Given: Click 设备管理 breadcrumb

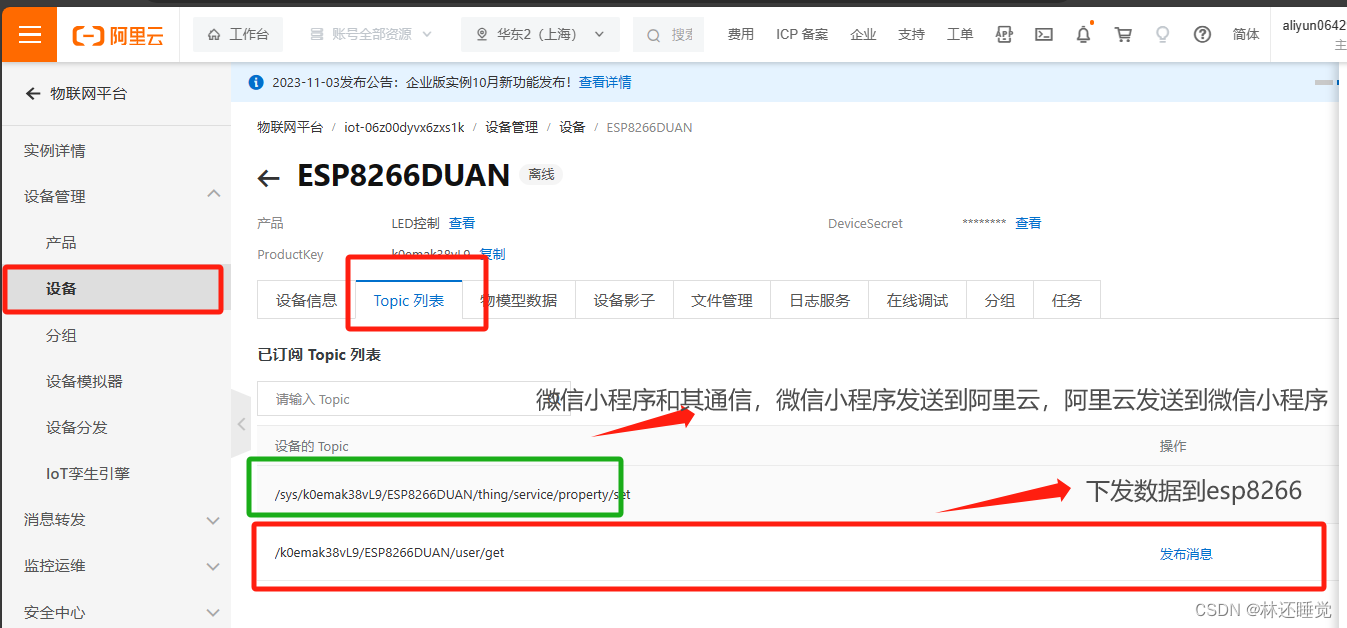Looking at the screenshot, I should [512, 127].
